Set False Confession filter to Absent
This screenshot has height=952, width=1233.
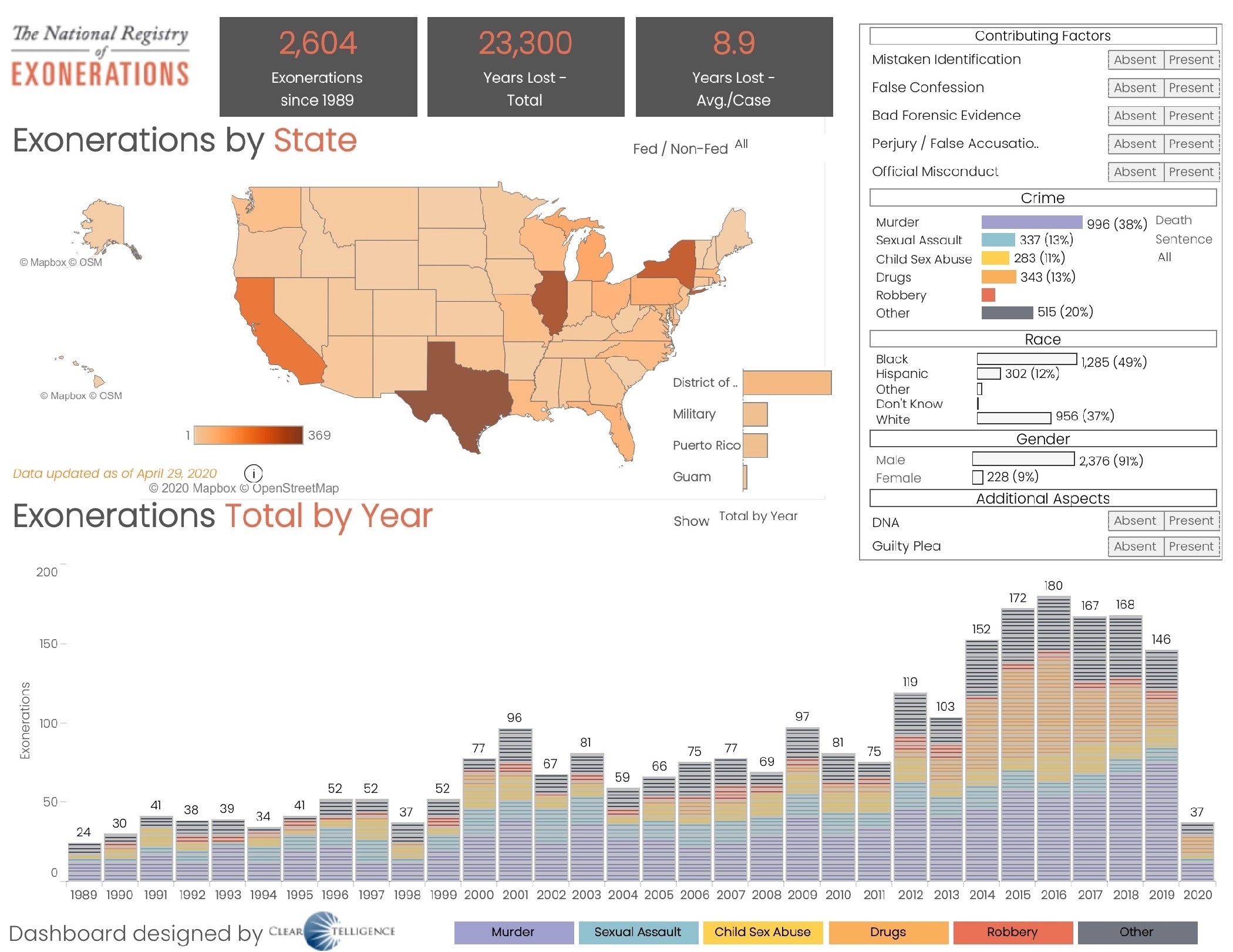pos(1134,88)
